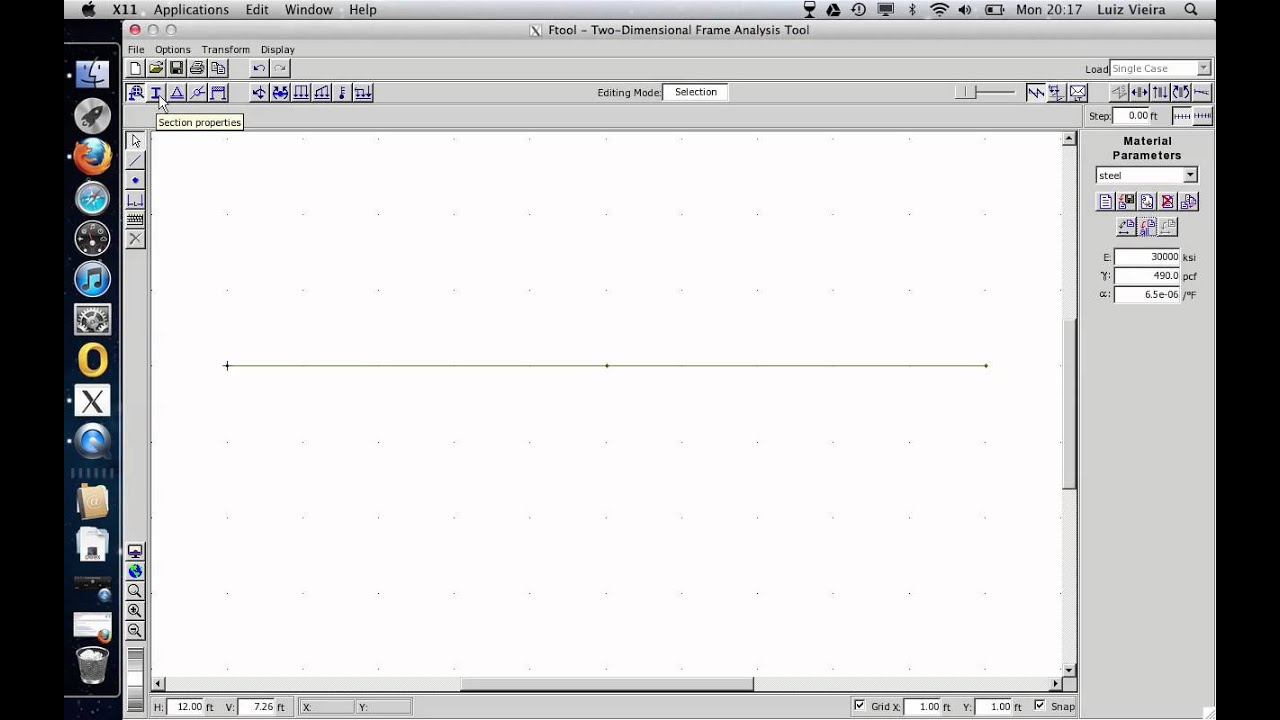Select the Insert member line tool
This screenshot has width=1280, height=720.
click(135, 160)
